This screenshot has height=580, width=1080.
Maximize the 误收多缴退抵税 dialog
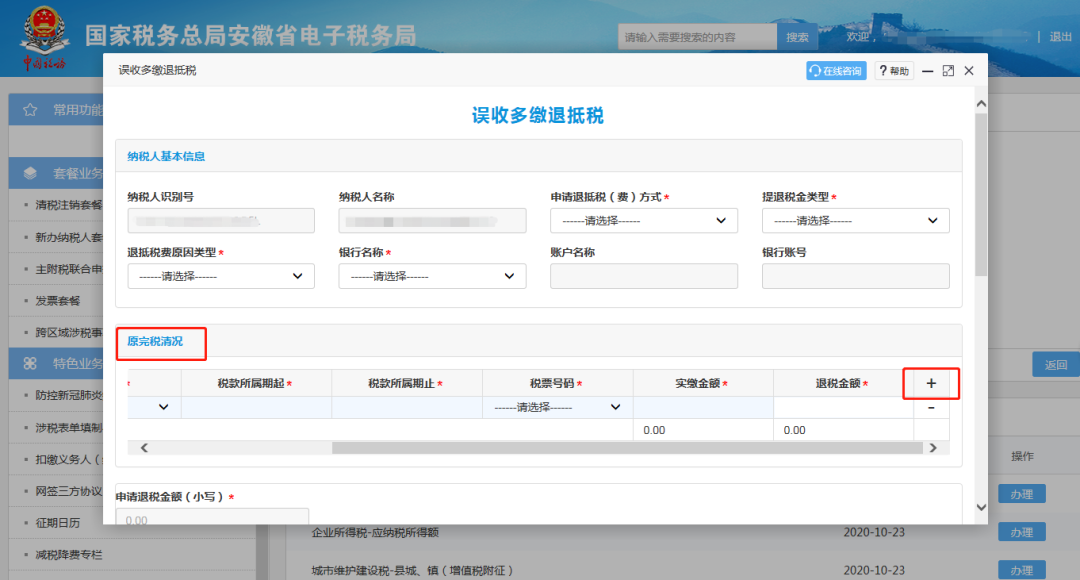(x=948, y=71)
